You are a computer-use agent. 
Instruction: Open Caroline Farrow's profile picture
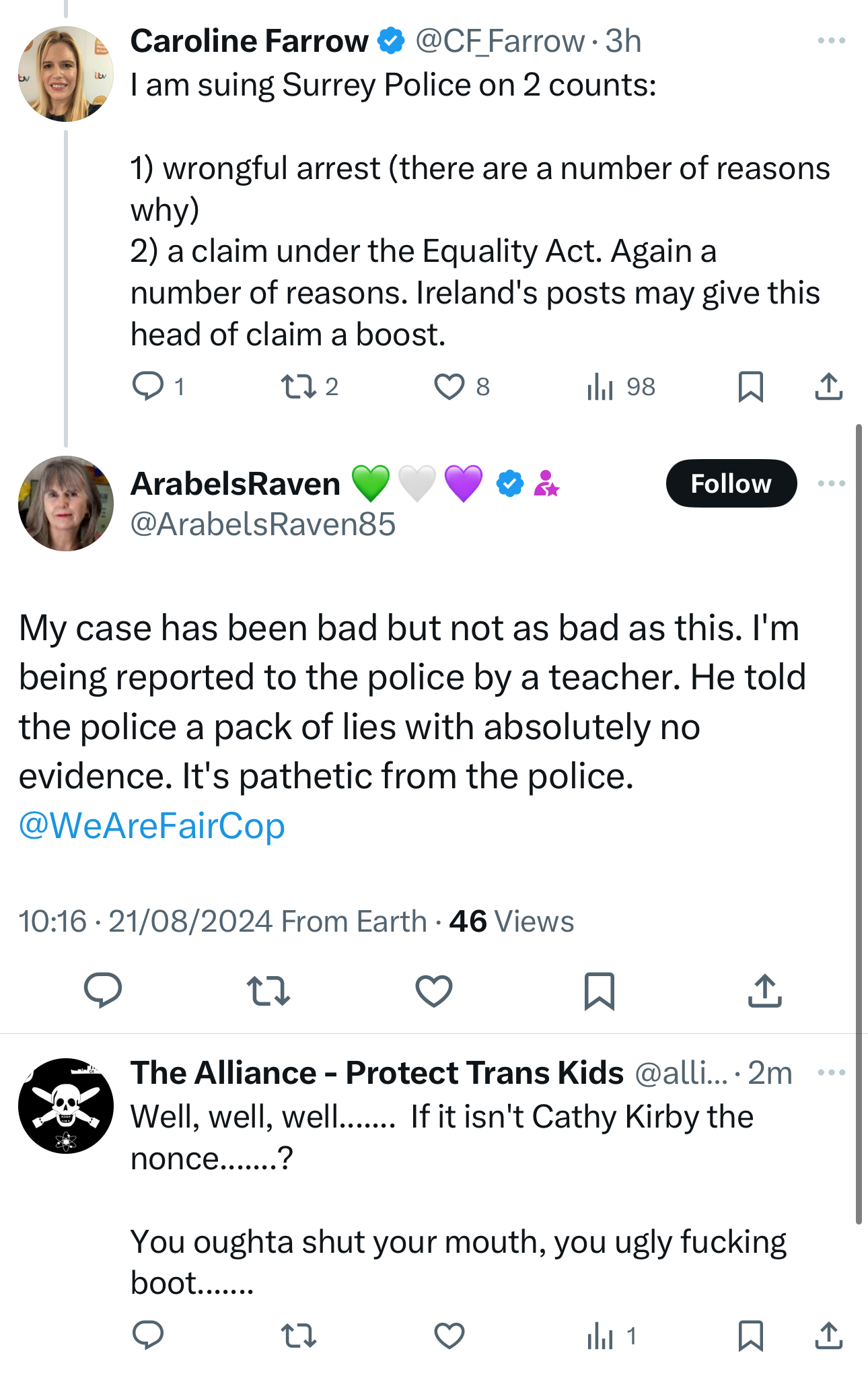66,74
